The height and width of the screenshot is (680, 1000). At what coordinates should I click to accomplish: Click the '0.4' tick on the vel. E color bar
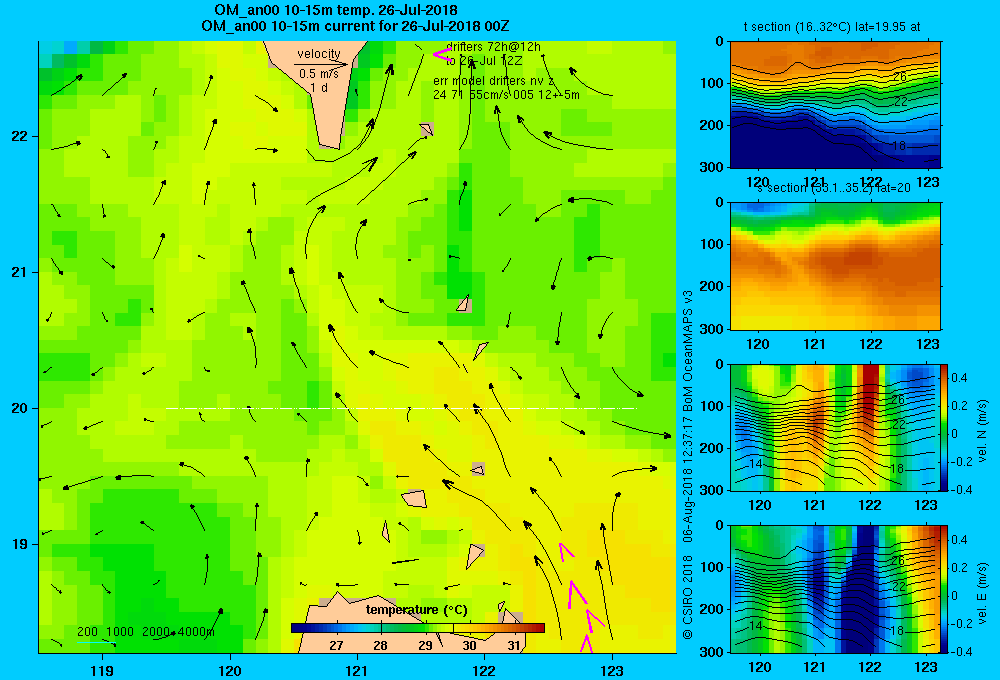[960, 540]
